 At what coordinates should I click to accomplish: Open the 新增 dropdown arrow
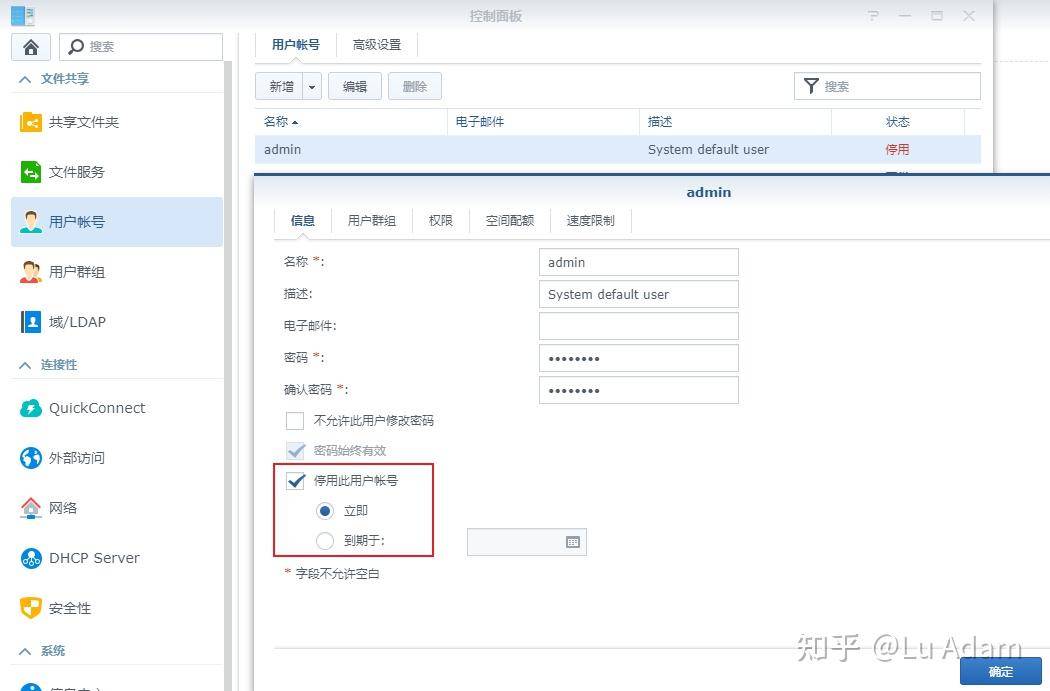point(312,86)
